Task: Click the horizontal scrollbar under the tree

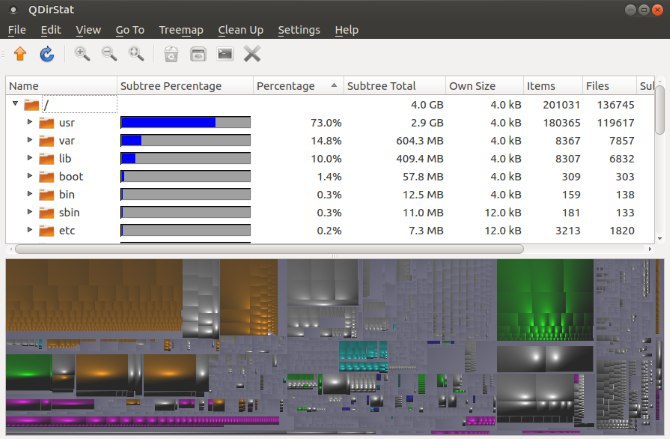Action: (269, 249)
